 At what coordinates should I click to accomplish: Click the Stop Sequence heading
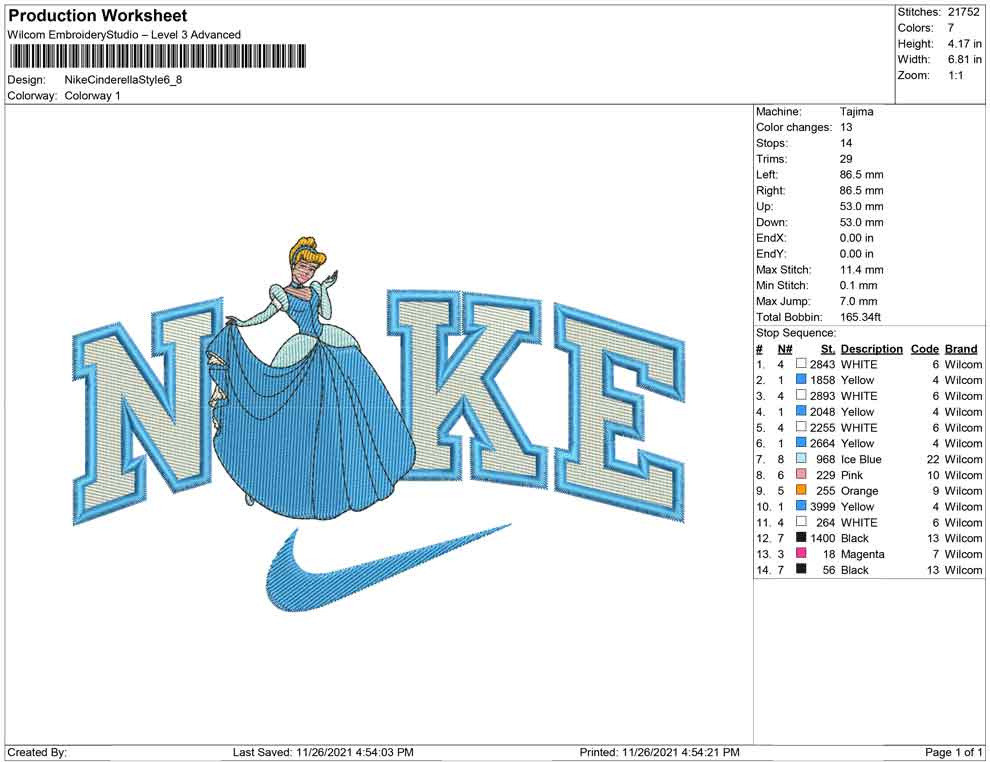pos(796,333)
